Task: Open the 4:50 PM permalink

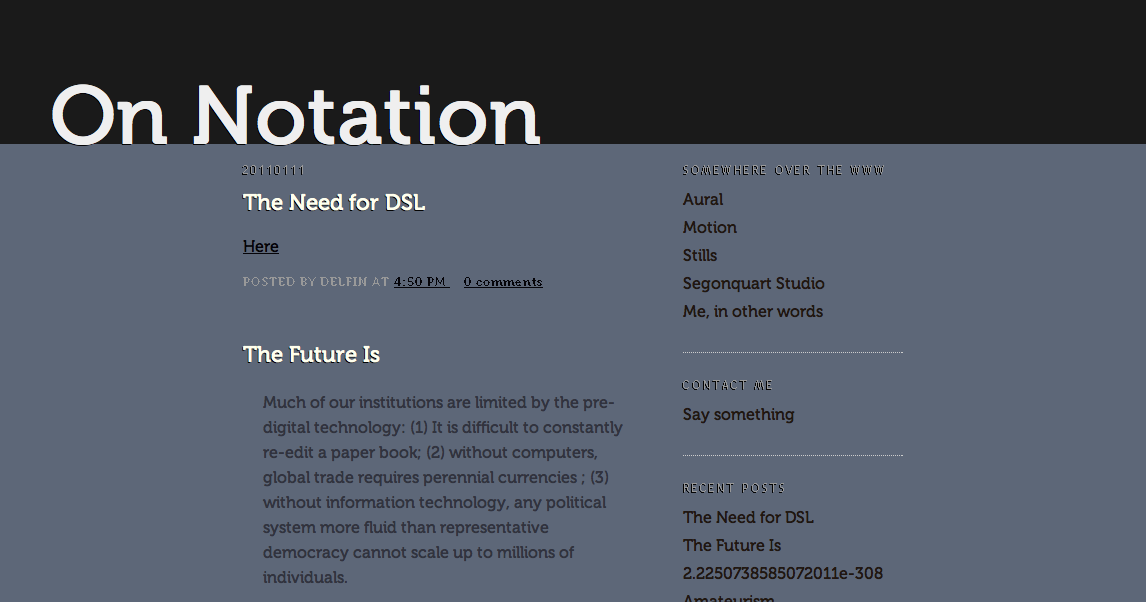Action: coord(418,281)
